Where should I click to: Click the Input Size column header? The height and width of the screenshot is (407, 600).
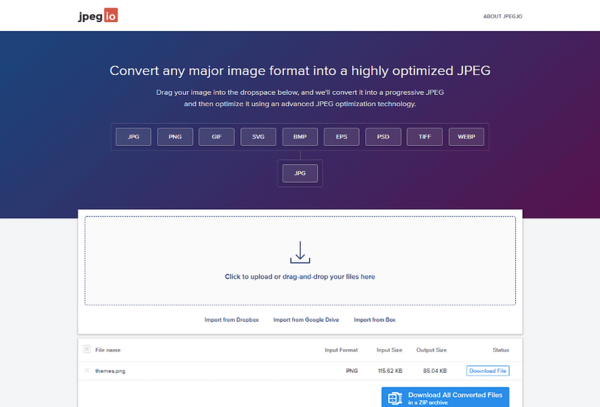click(389, 350)
